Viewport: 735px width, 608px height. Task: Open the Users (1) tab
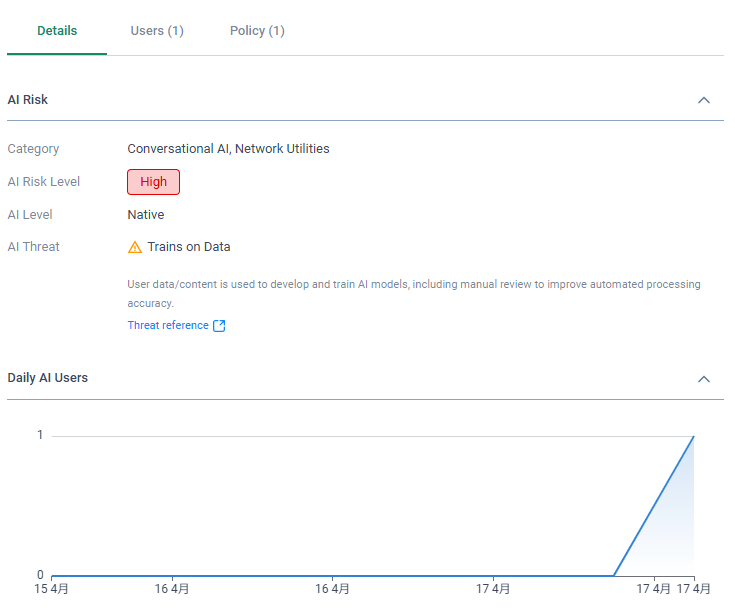[x=157, y=31]
